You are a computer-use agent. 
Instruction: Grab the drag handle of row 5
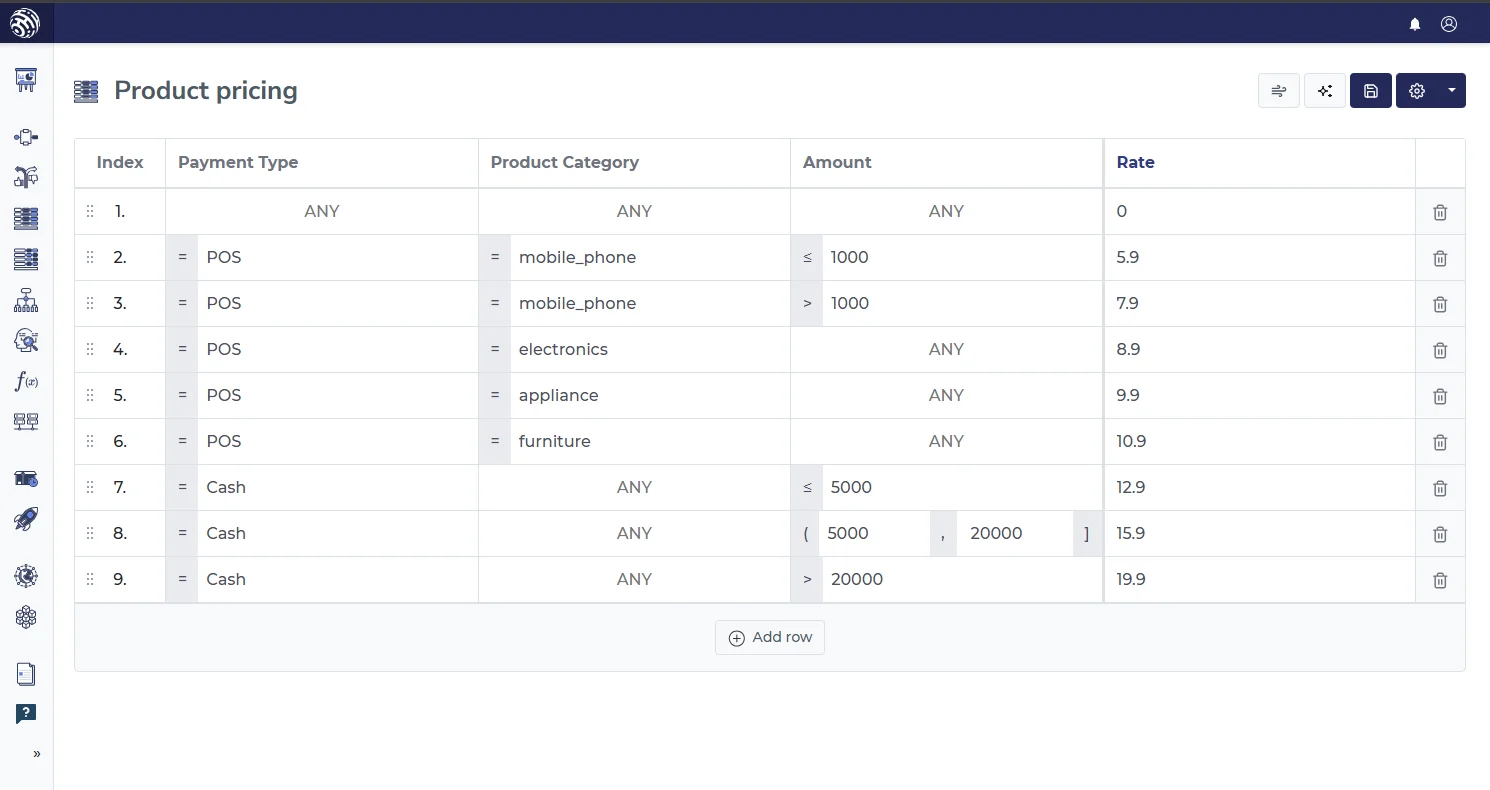pyautogui.click(x=90, y=396)
